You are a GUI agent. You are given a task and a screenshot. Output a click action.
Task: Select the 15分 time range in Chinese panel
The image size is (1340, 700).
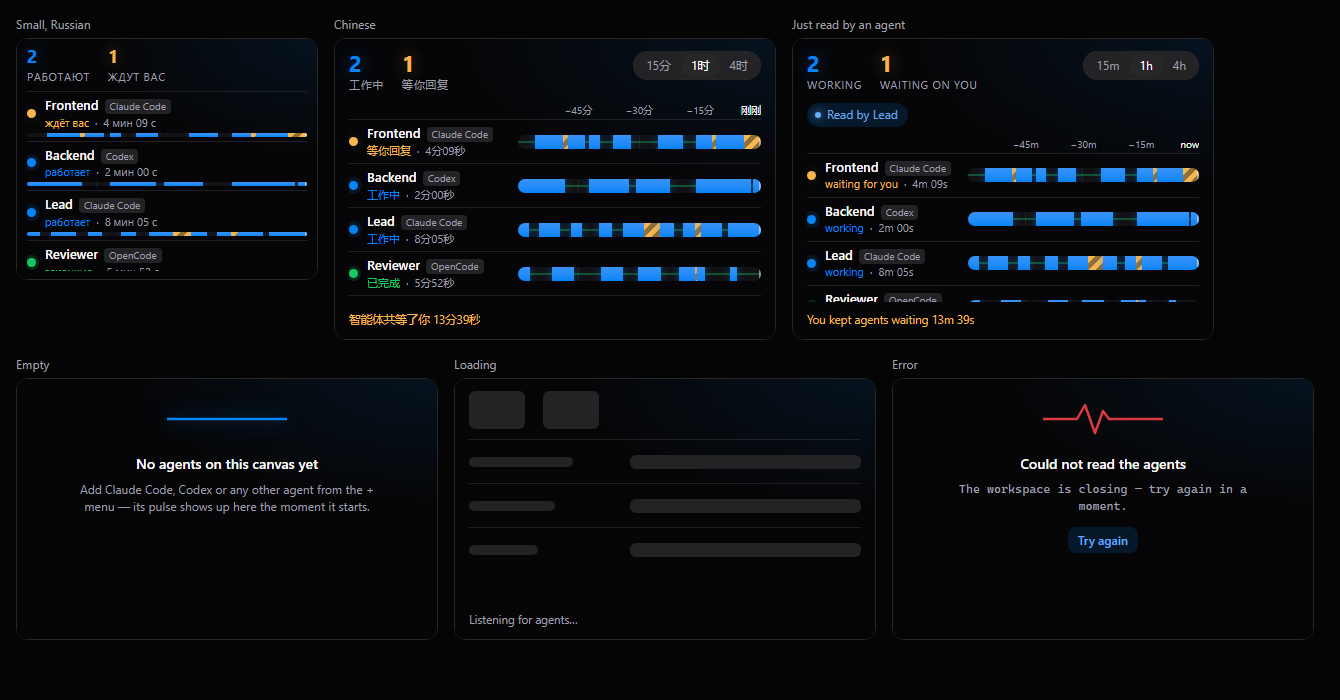659,66
